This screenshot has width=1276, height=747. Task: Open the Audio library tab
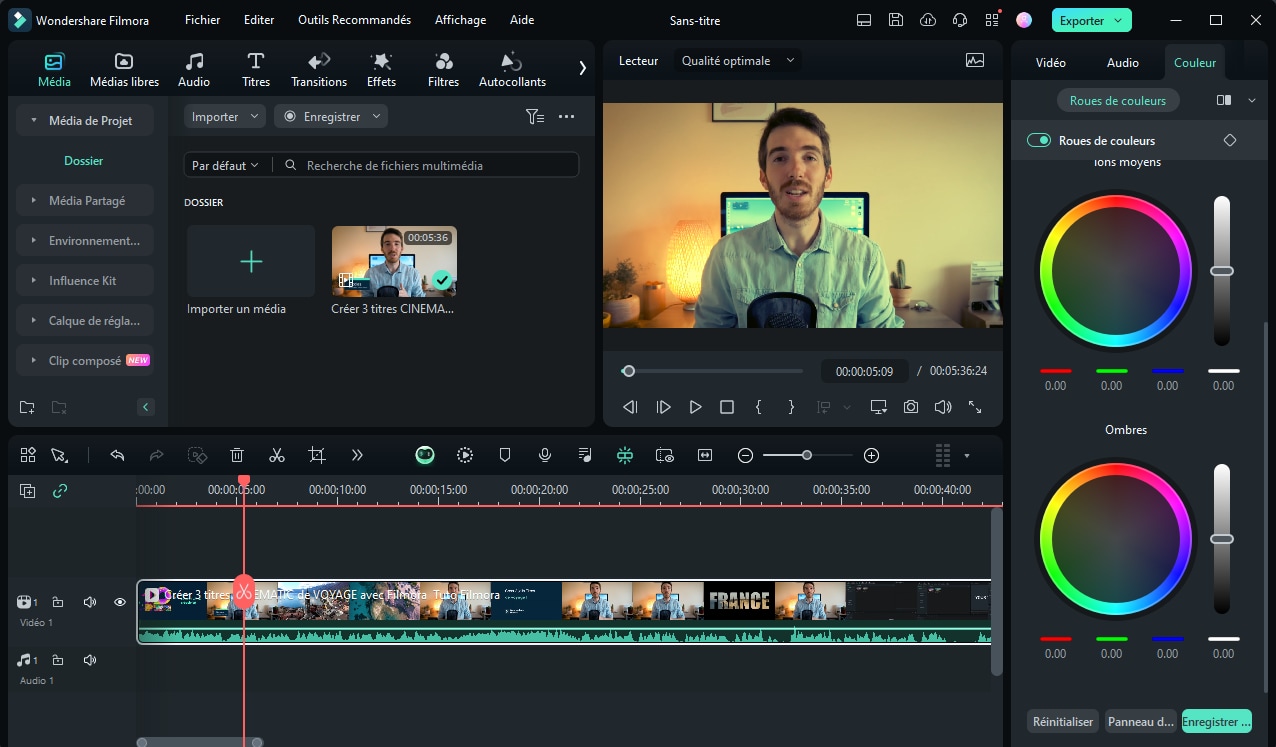click(194, 70)
